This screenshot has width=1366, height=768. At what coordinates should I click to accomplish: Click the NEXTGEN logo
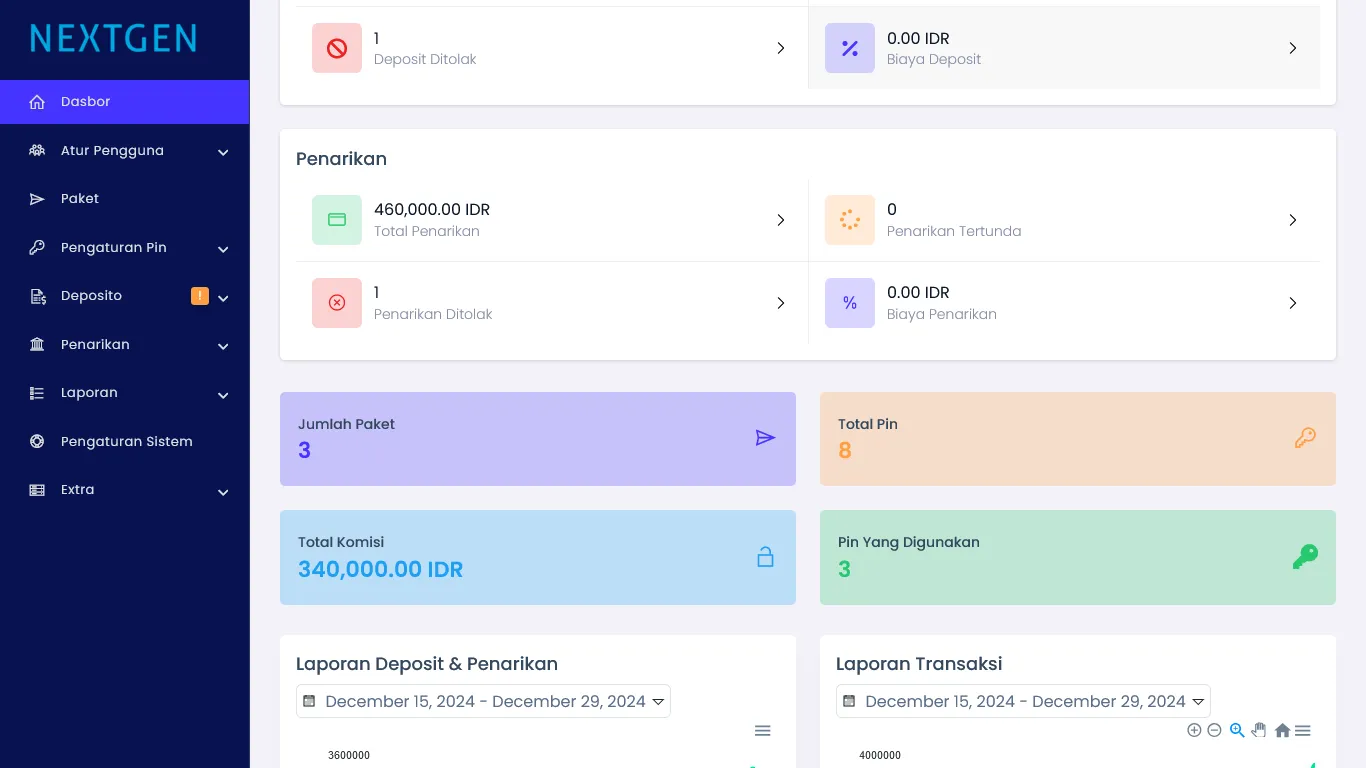(x=113, y=39)
